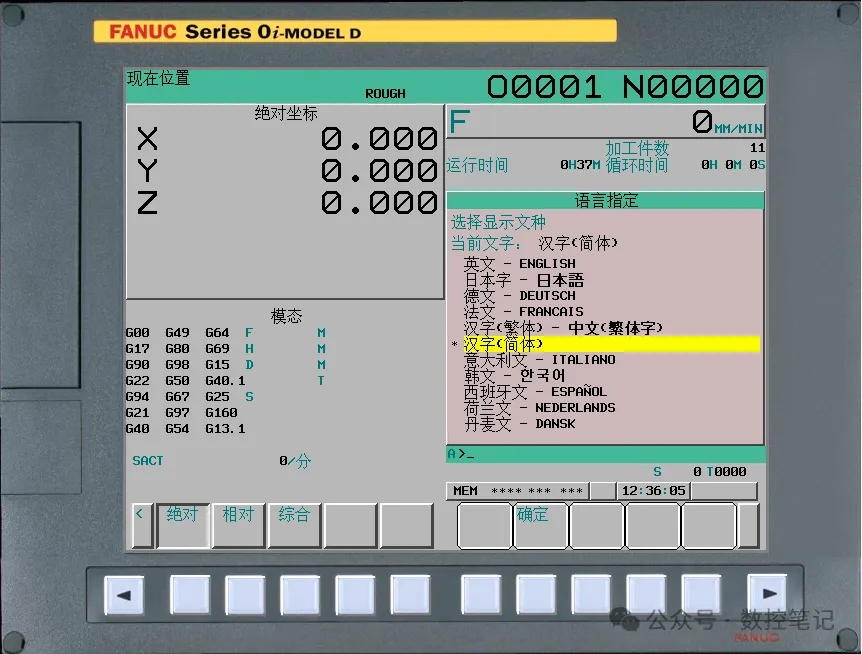Click the parts count value 11
This screenshot has width=862, height=654.
pos(757,148)
